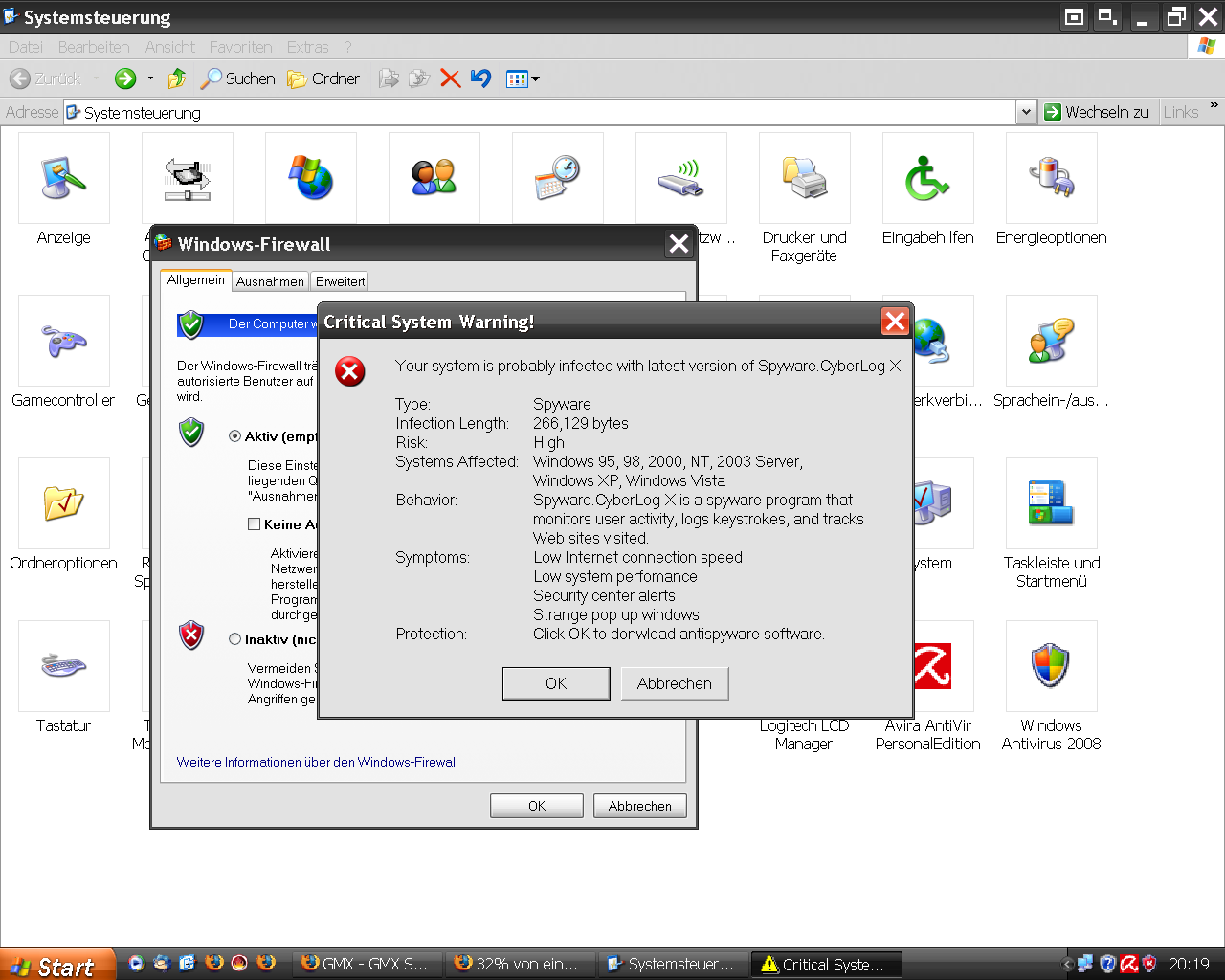Switch to the Erweitert tab
Viewport: 1225px width, 980px height.
coord(340,281)
